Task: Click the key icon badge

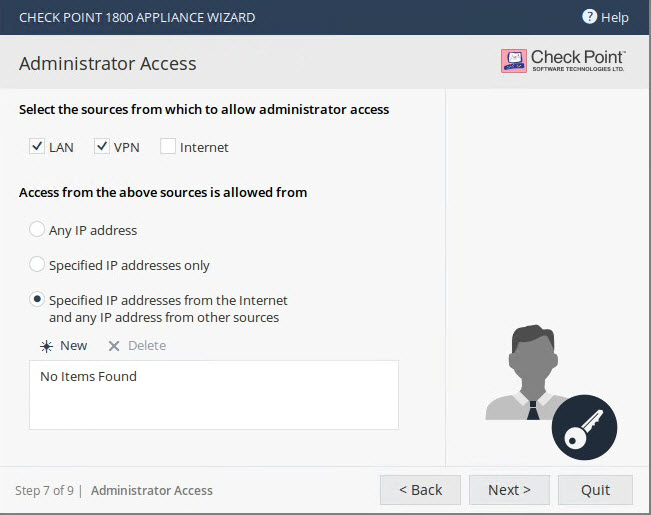Action: pos(584,427)
